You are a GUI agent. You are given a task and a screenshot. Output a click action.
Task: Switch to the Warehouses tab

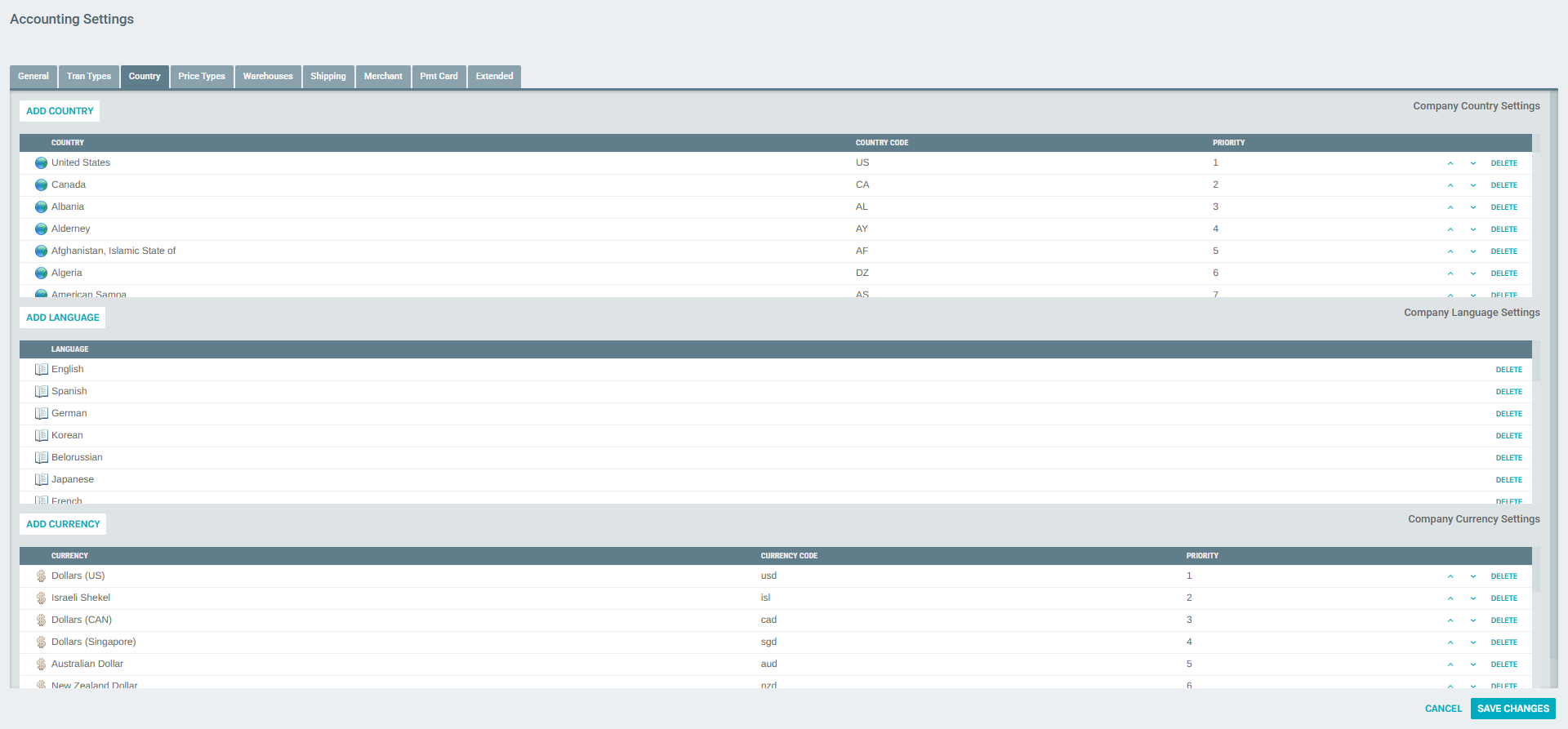tap(268, 77)
